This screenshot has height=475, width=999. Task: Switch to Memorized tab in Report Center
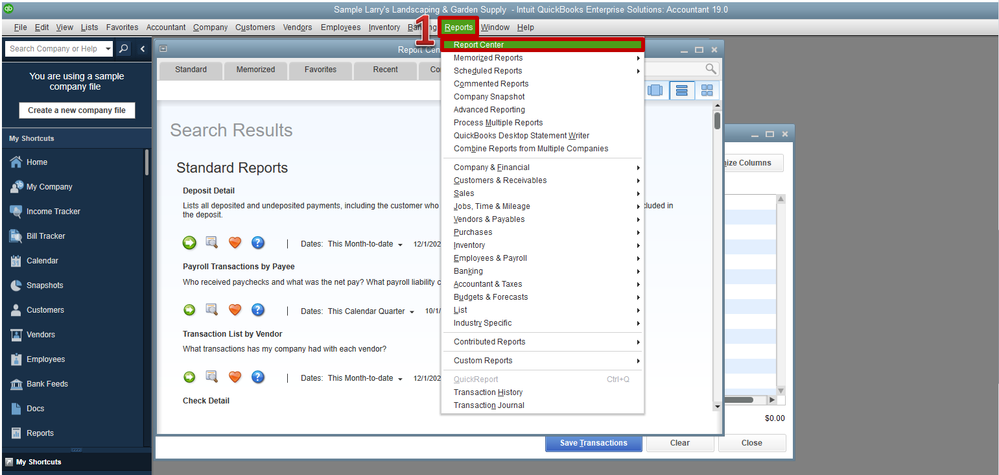255,69
